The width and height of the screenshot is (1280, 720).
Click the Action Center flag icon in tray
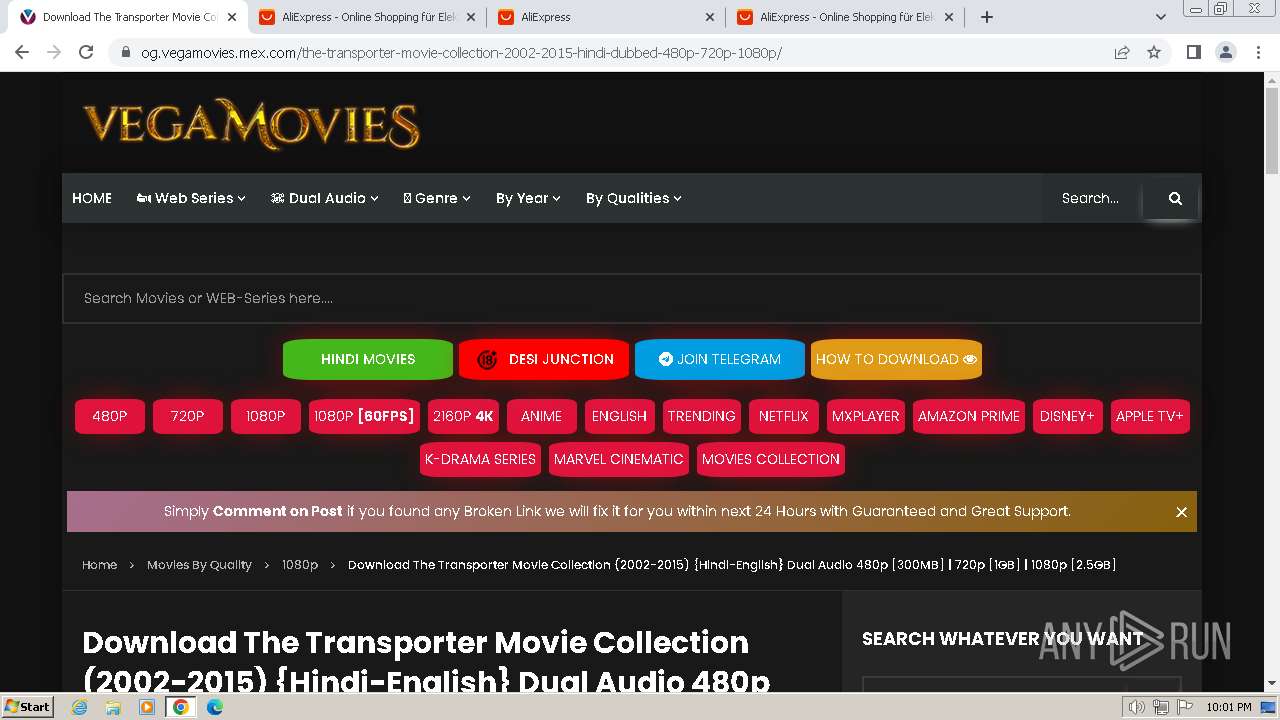point(1185,707)
